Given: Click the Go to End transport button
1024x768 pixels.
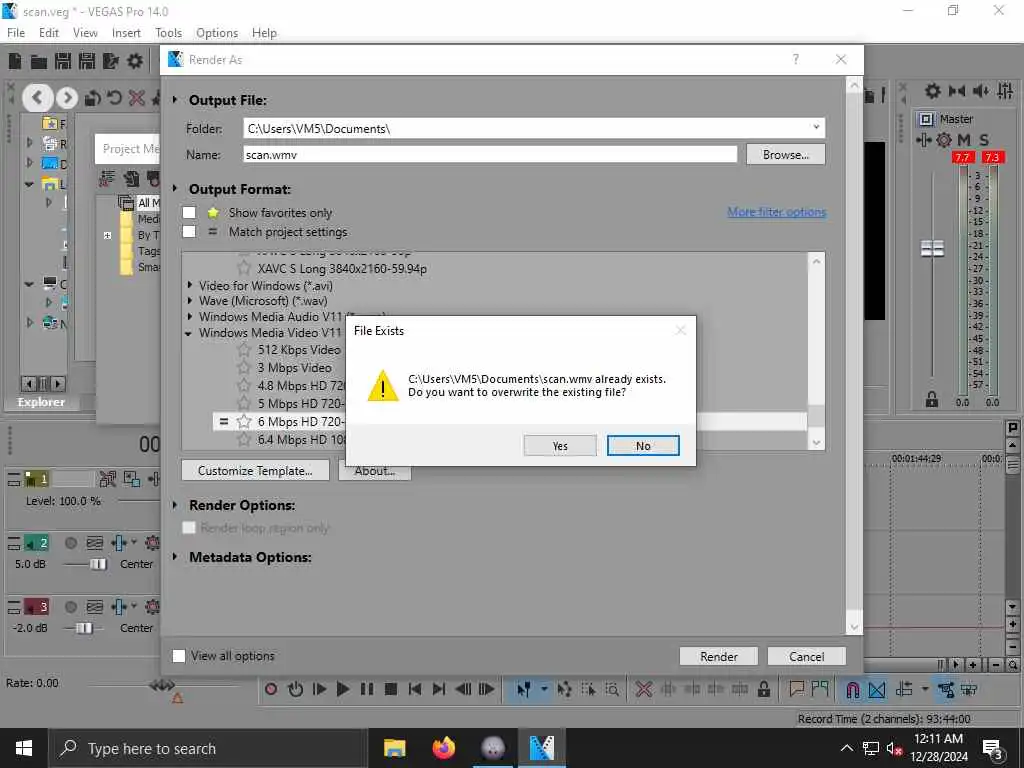Looking at the screenshot, I should click(438, 689).
